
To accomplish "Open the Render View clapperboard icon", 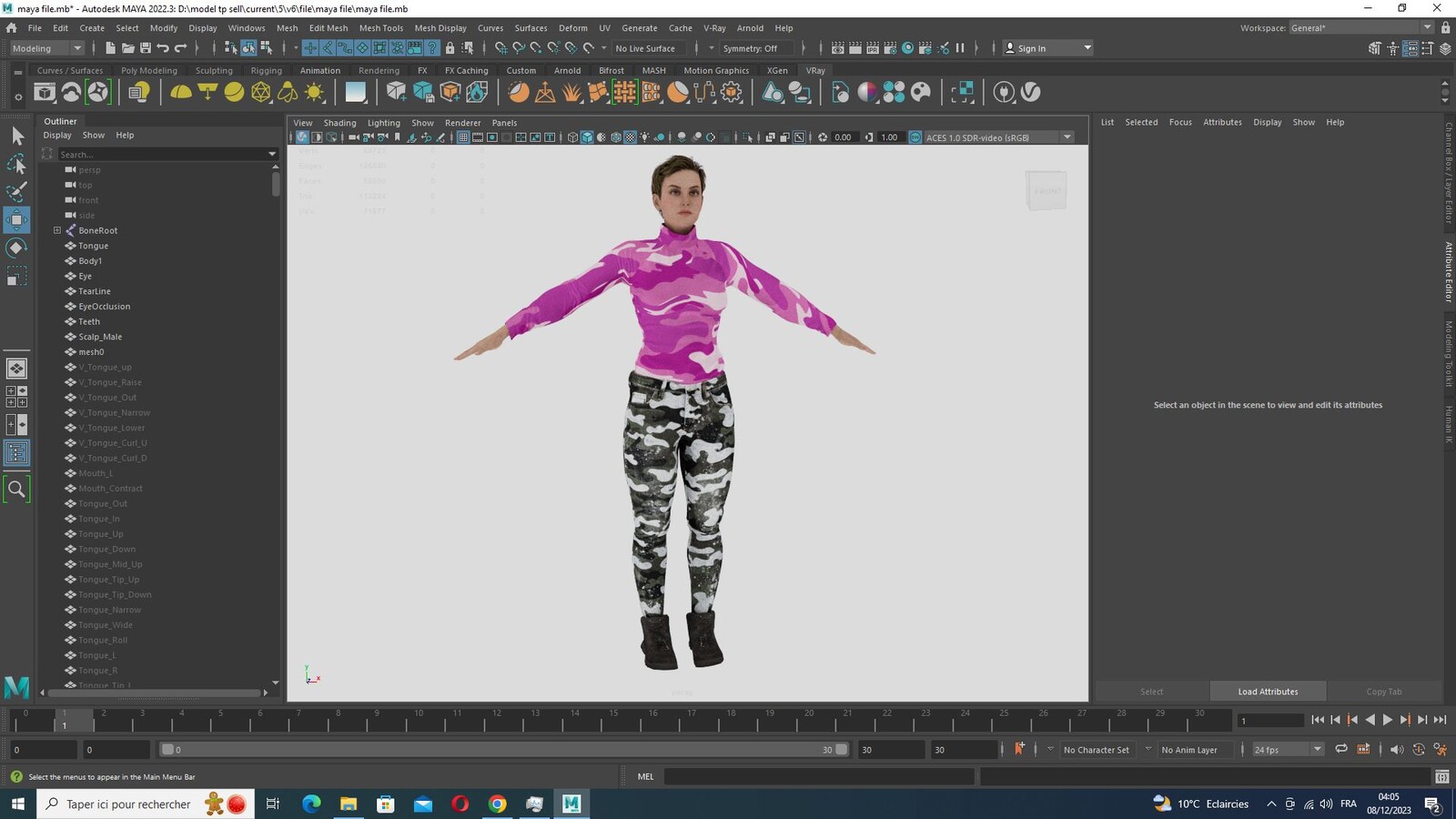I will [838, 48].
